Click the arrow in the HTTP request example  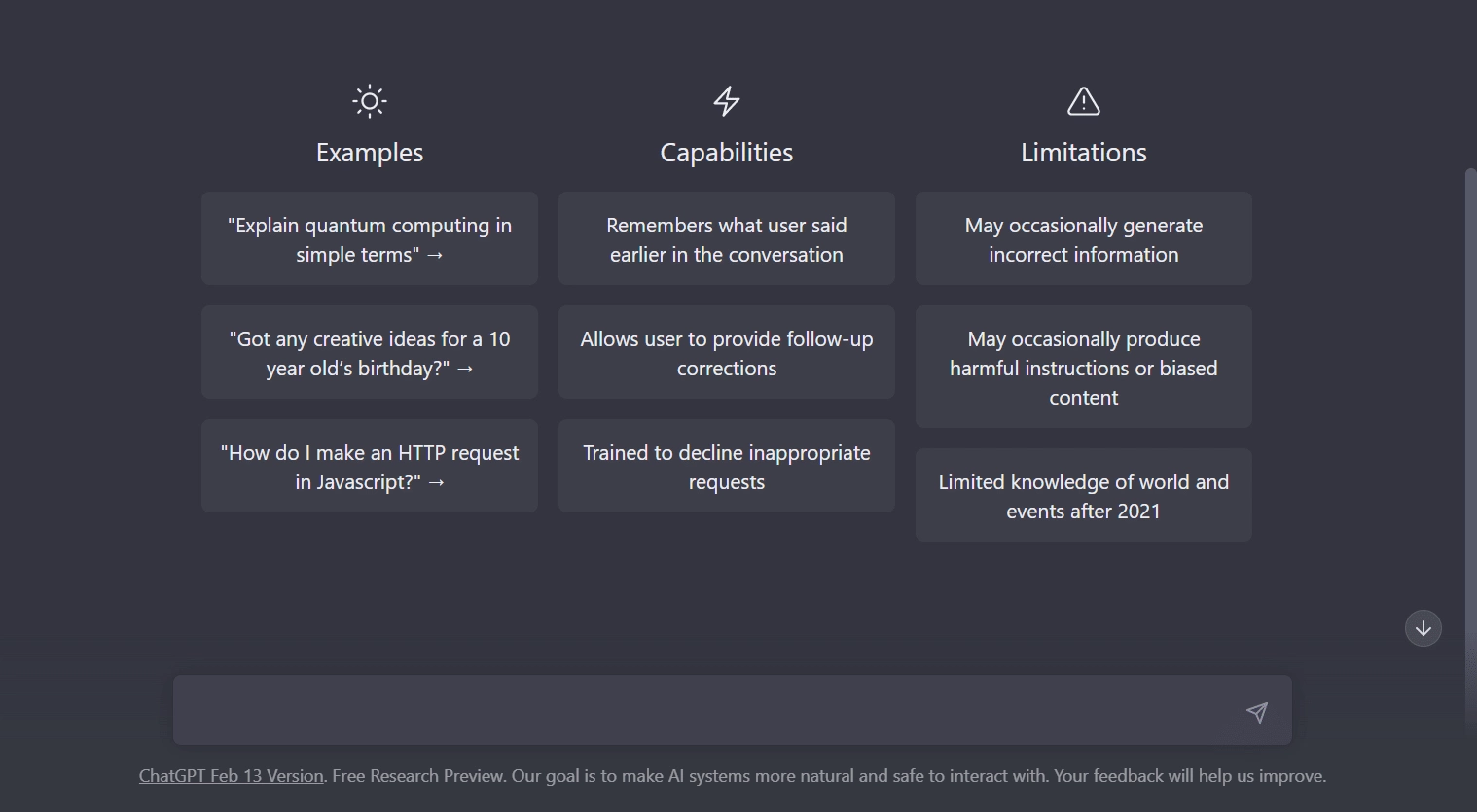tap(437, 482)
